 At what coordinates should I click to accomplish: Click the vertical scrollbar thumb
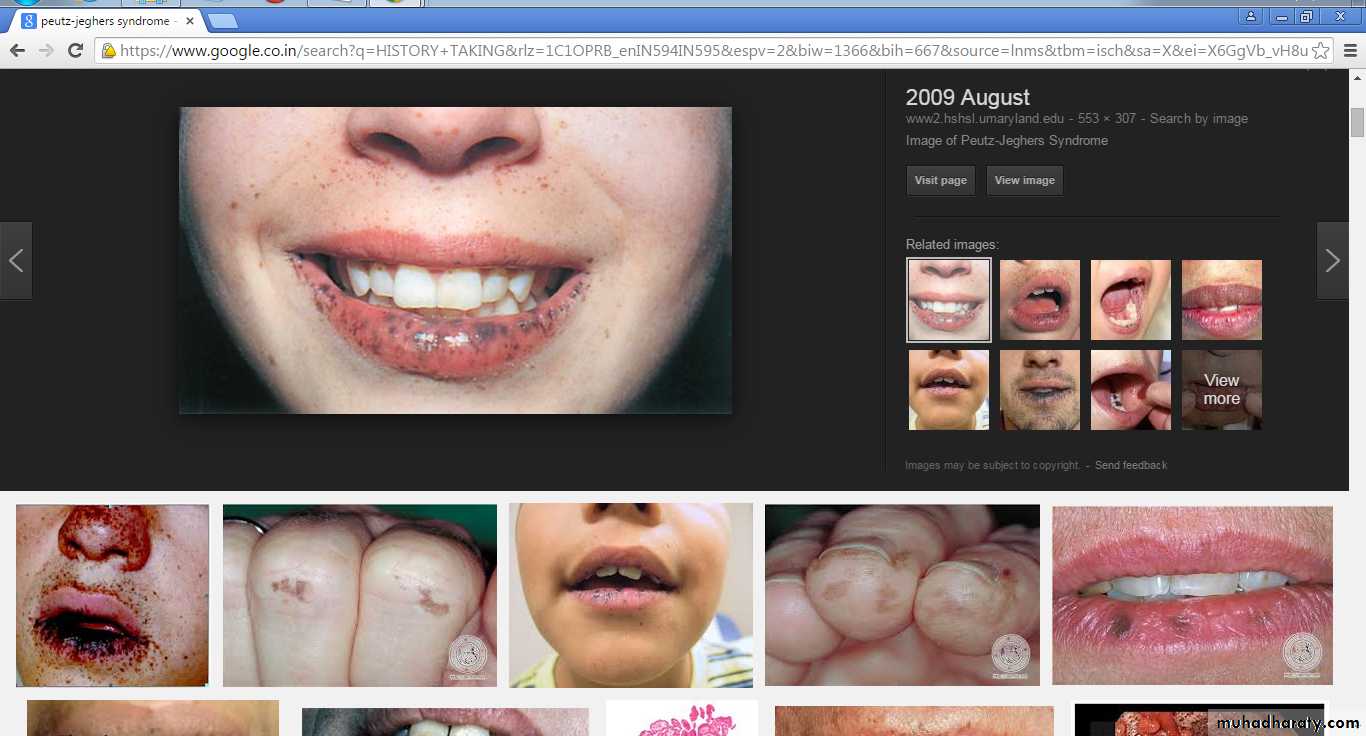click(x=1357, y=122)
